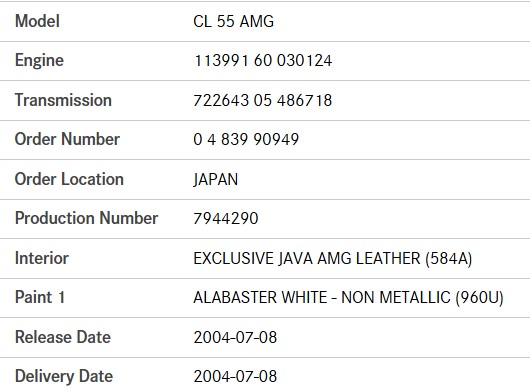This screenshot has width=530, height=391.
Task: Click the Engine row label
Action: click(39, 61)
